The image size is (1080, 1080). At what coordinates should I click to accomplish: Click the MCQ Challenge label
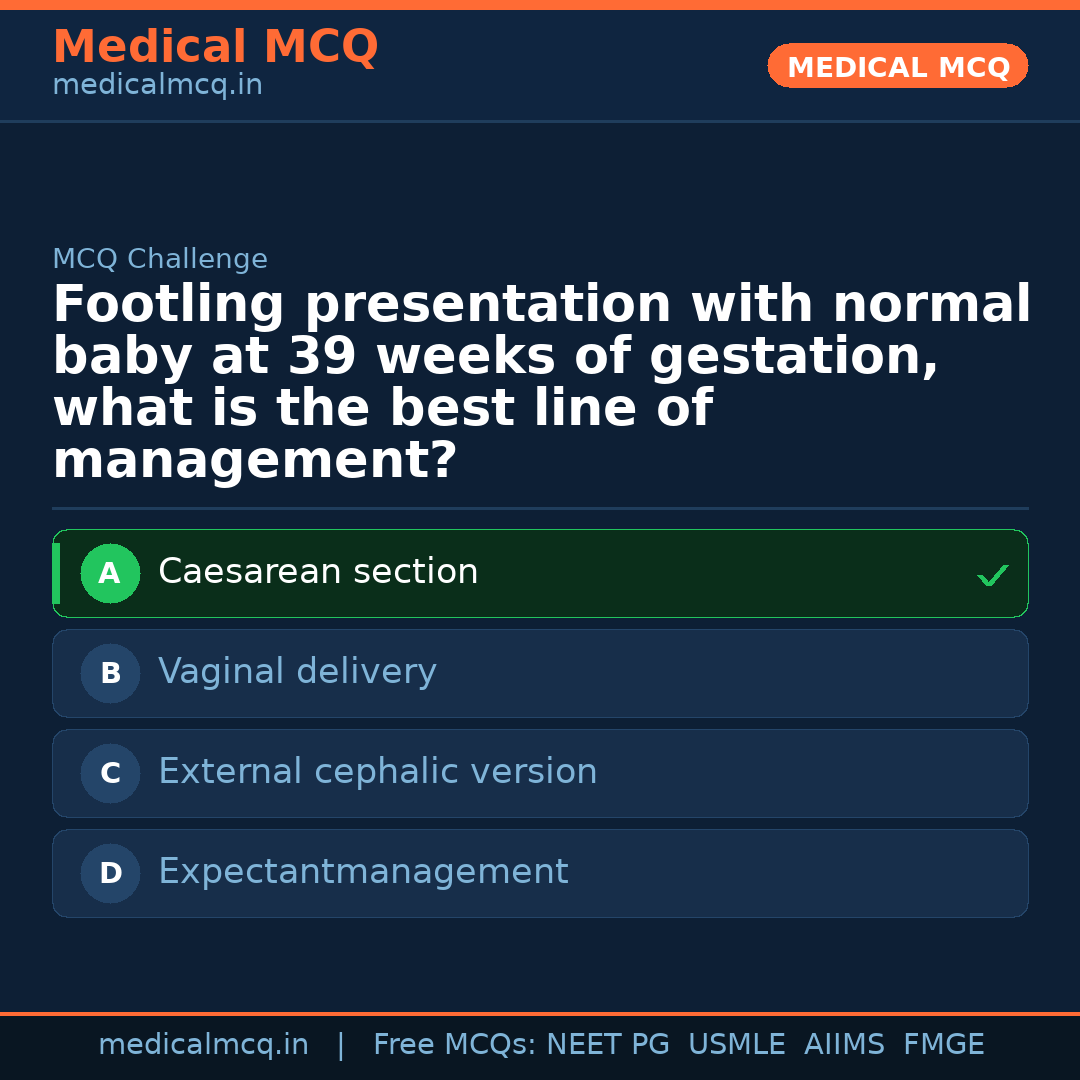point(160,260)
